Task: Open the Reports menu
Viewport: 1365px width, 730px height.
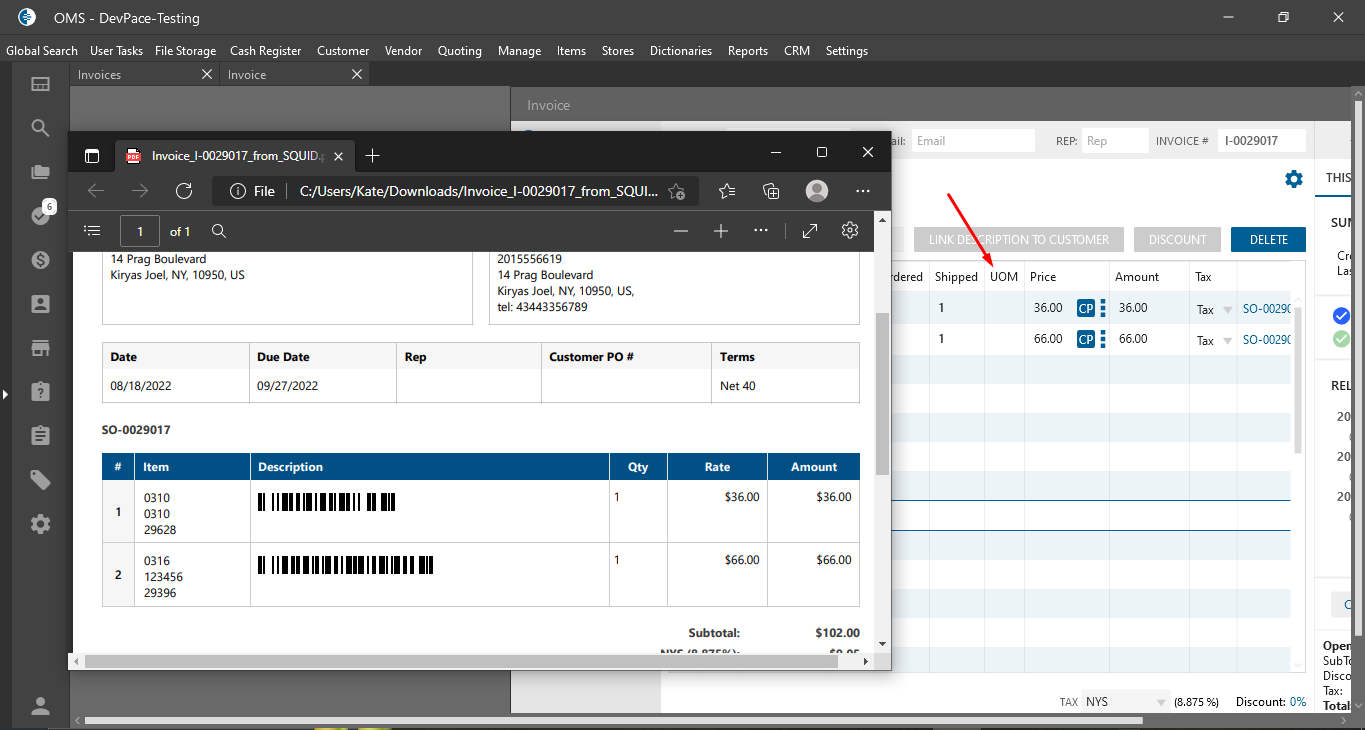Action: (x=747, y=51)
